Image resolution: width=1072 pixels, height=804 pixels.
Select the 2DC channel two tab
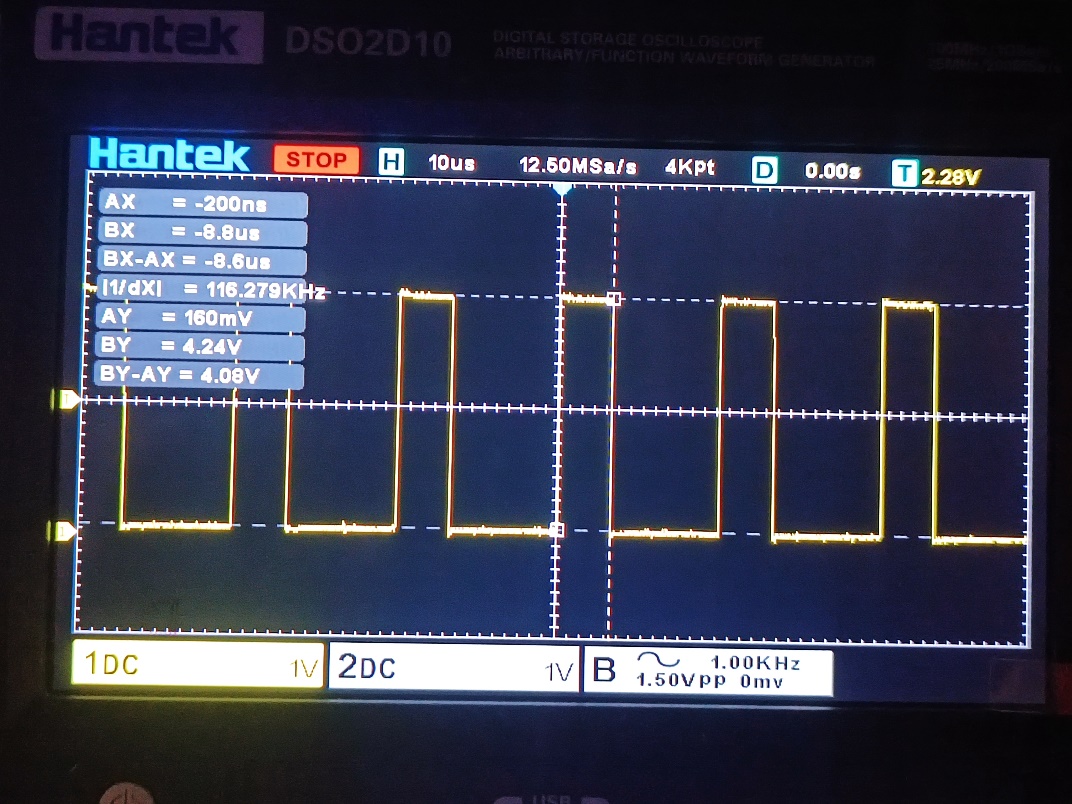click(x=454, y=667)
